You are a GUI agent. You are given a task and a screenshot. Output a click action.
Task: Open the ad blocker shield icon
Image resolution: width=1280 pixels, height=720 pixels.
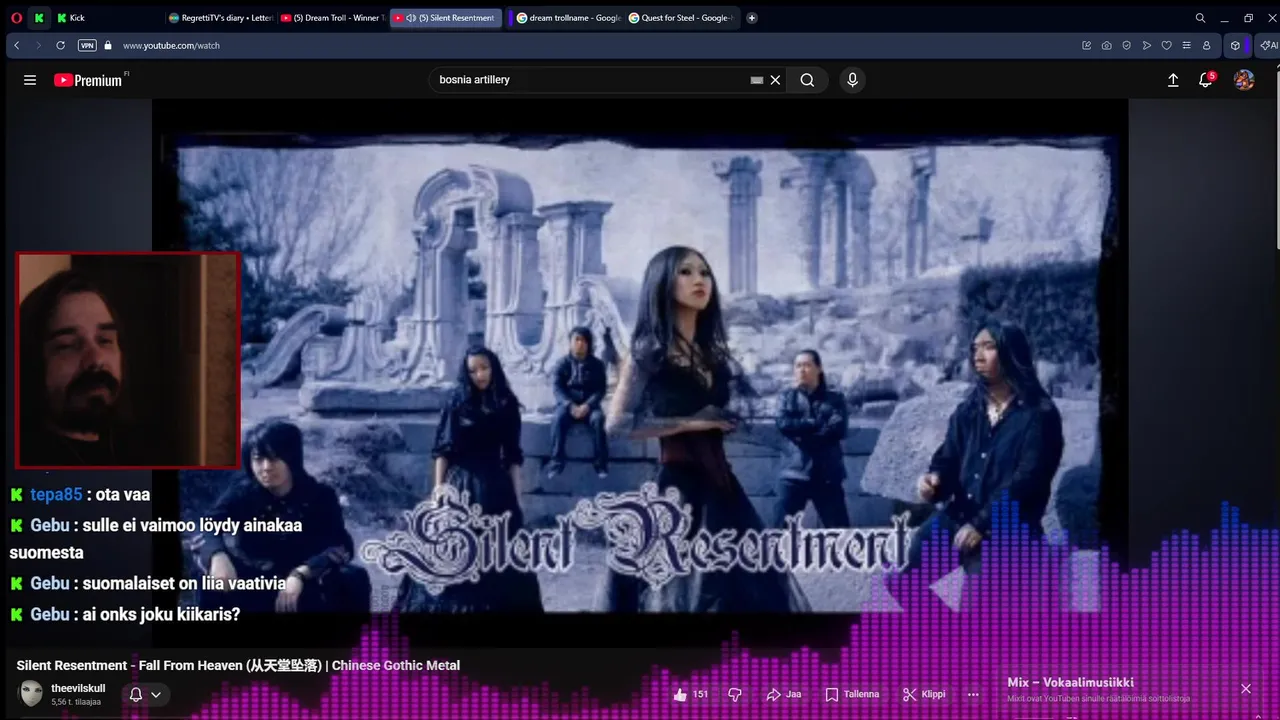(1126, 45)
